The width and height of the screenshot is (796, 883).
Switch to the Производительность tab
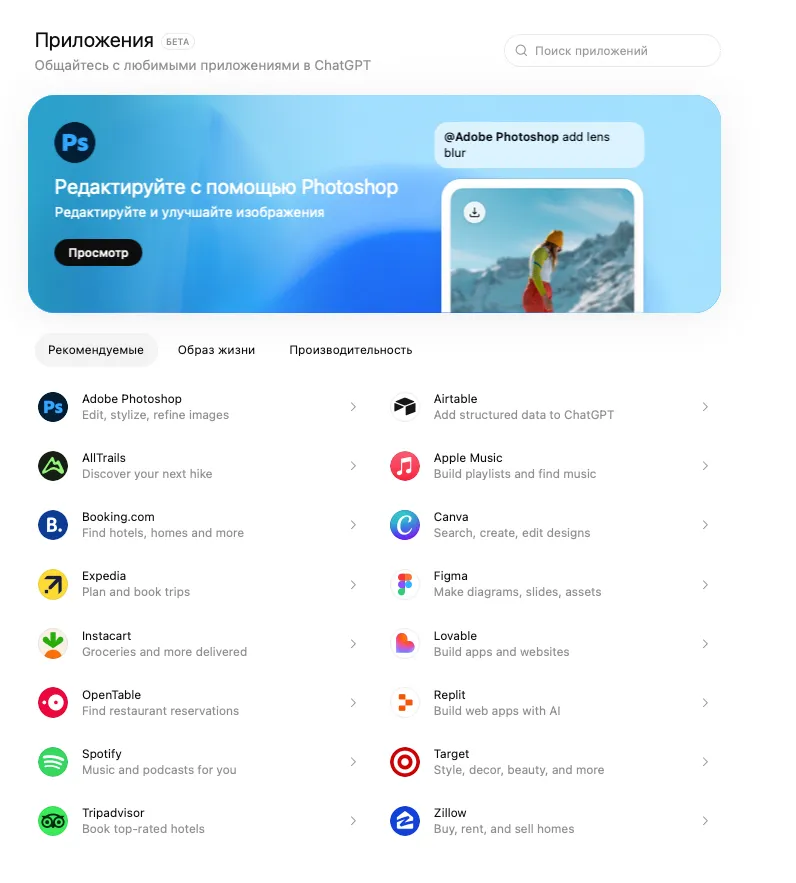351,350
